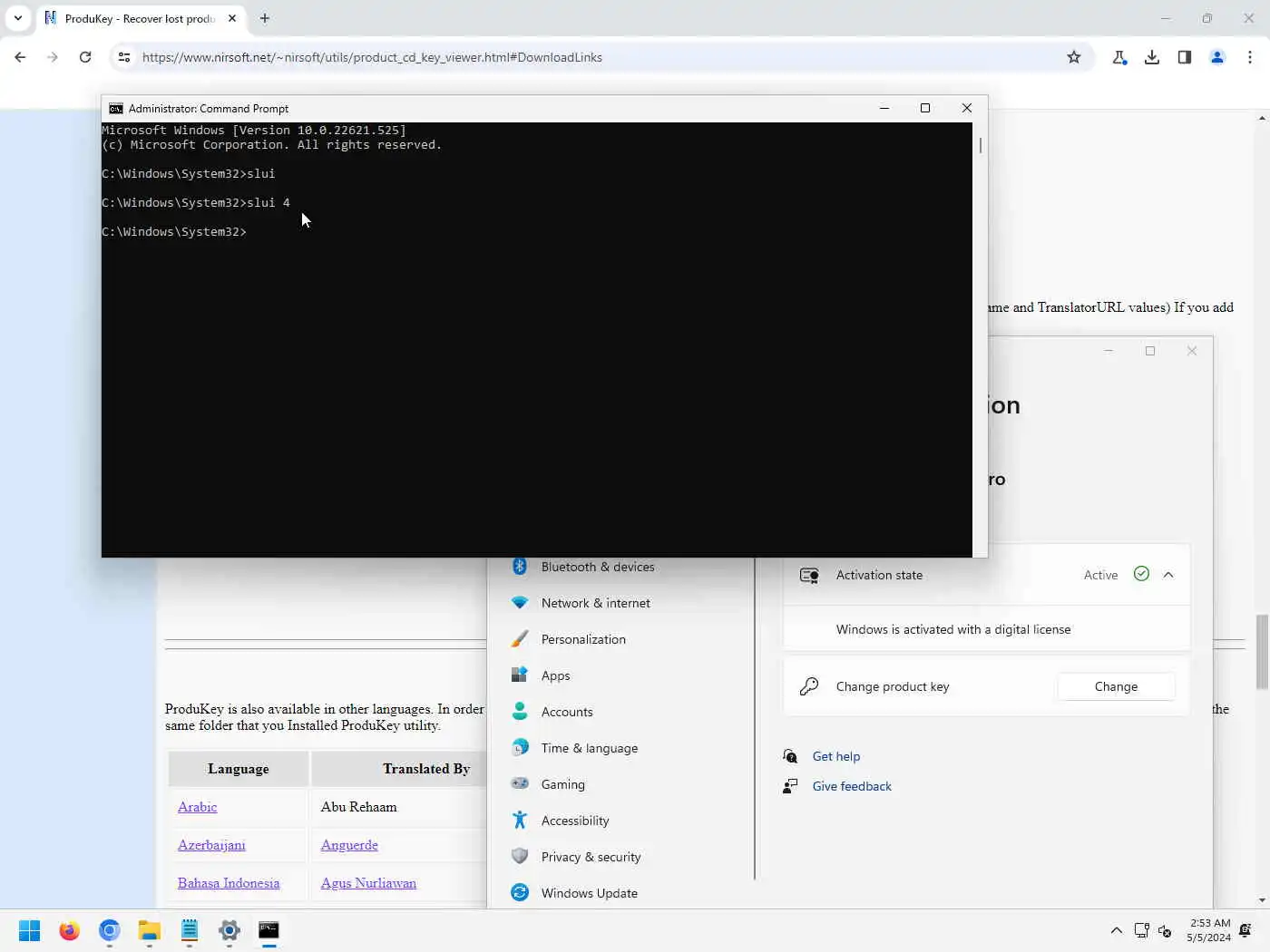The height and width of the screenshot is (952, 1270).
Task: Open Apps settings category
Action: pyautogui.click(x=555, y=675)
